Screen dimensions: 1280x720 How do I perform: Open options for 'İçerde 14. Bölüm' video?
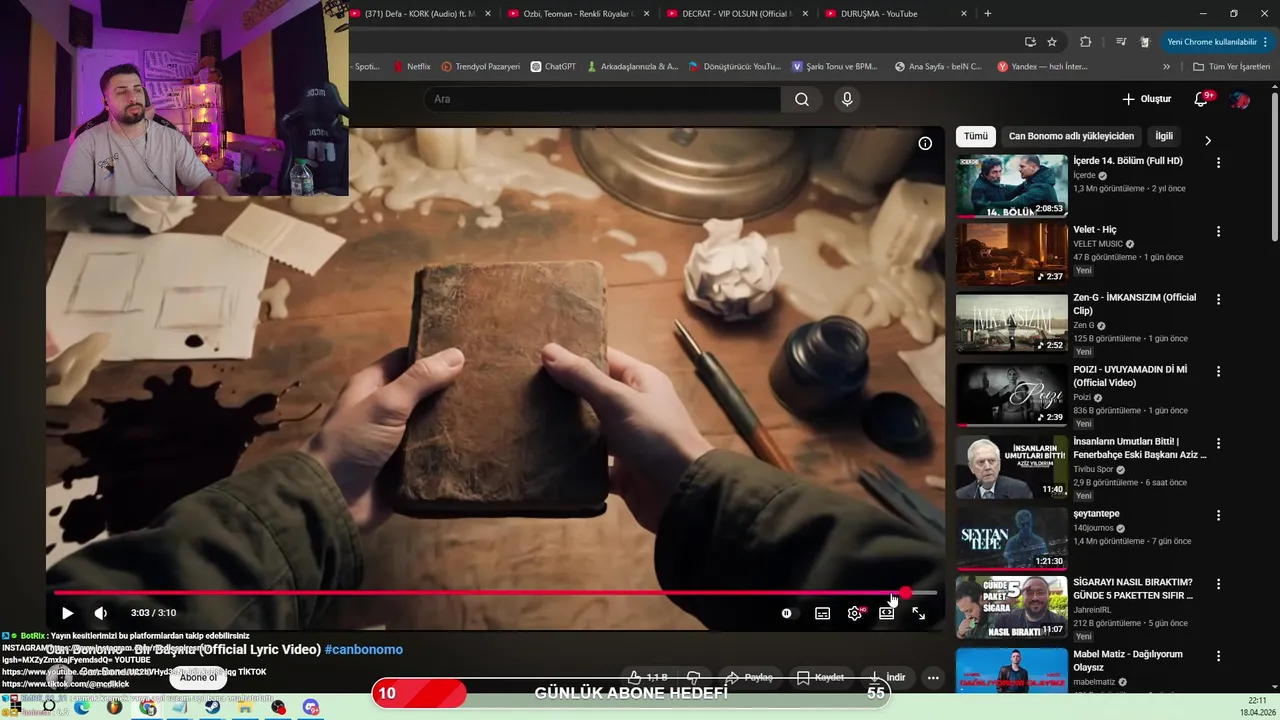coord(1218,163)
